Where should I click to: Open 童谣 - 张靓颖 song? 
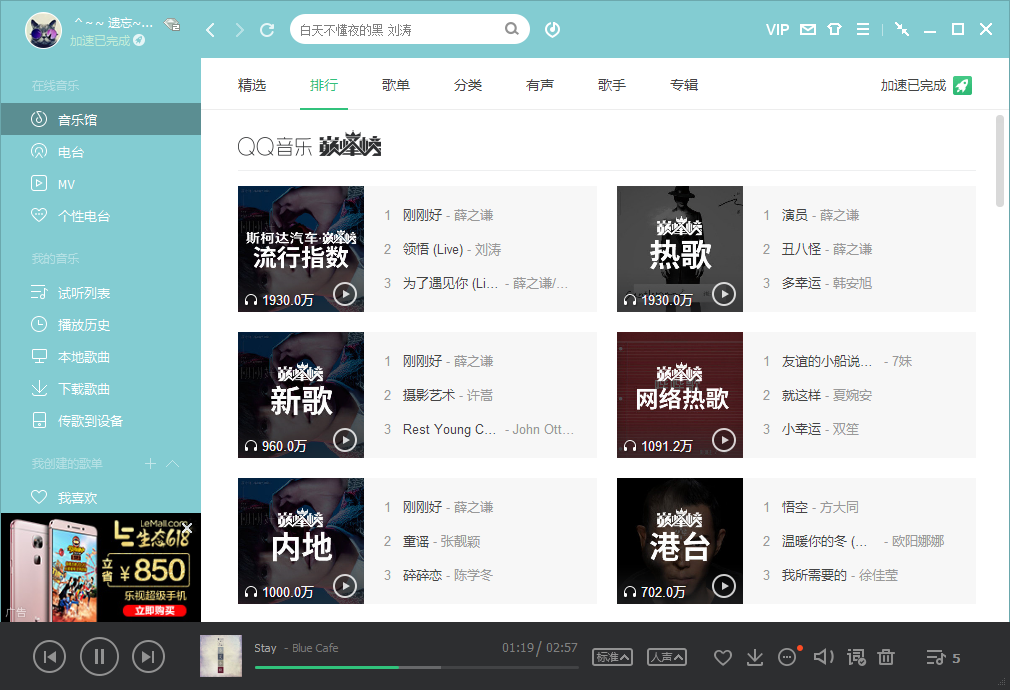pyautogui.click(x=441, y=541)
